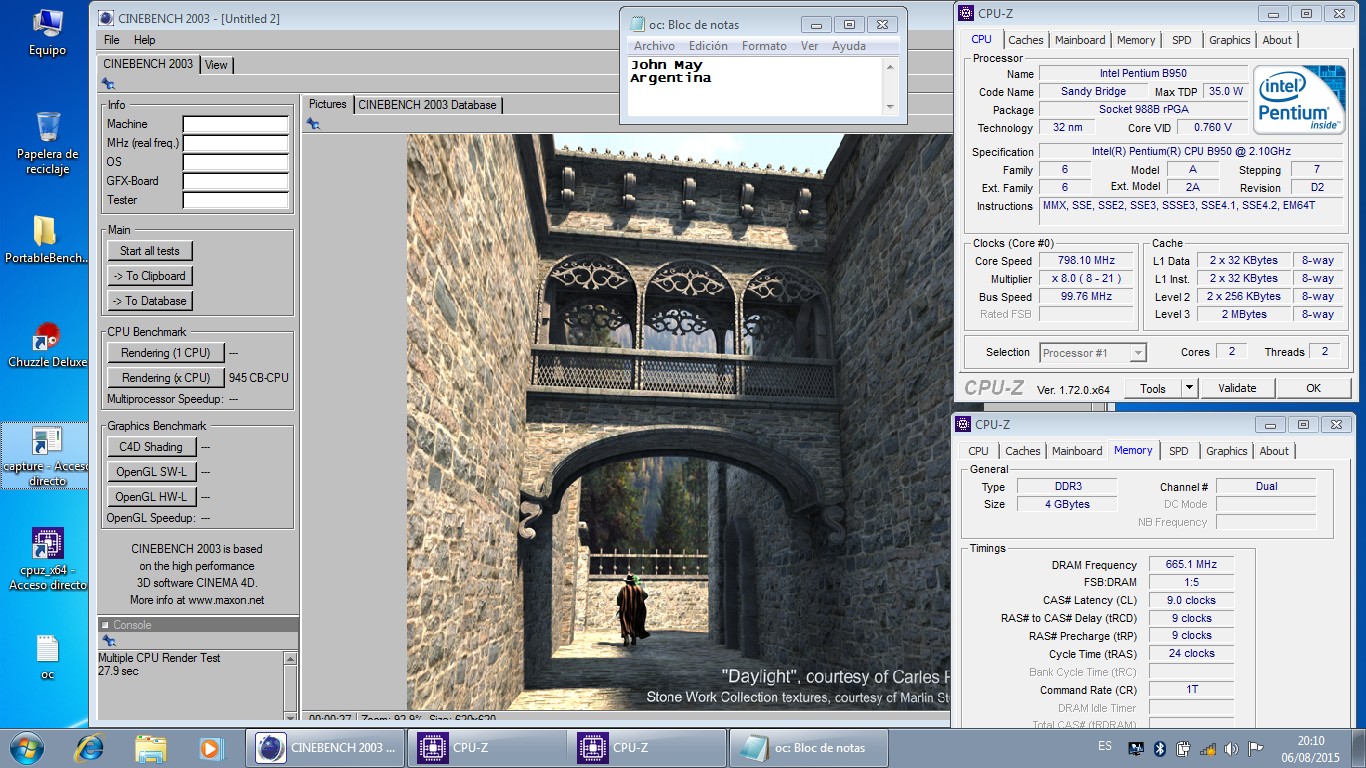Click the Tester input field
Viewport: 1366px width, 768px height.
pos(236,201)
